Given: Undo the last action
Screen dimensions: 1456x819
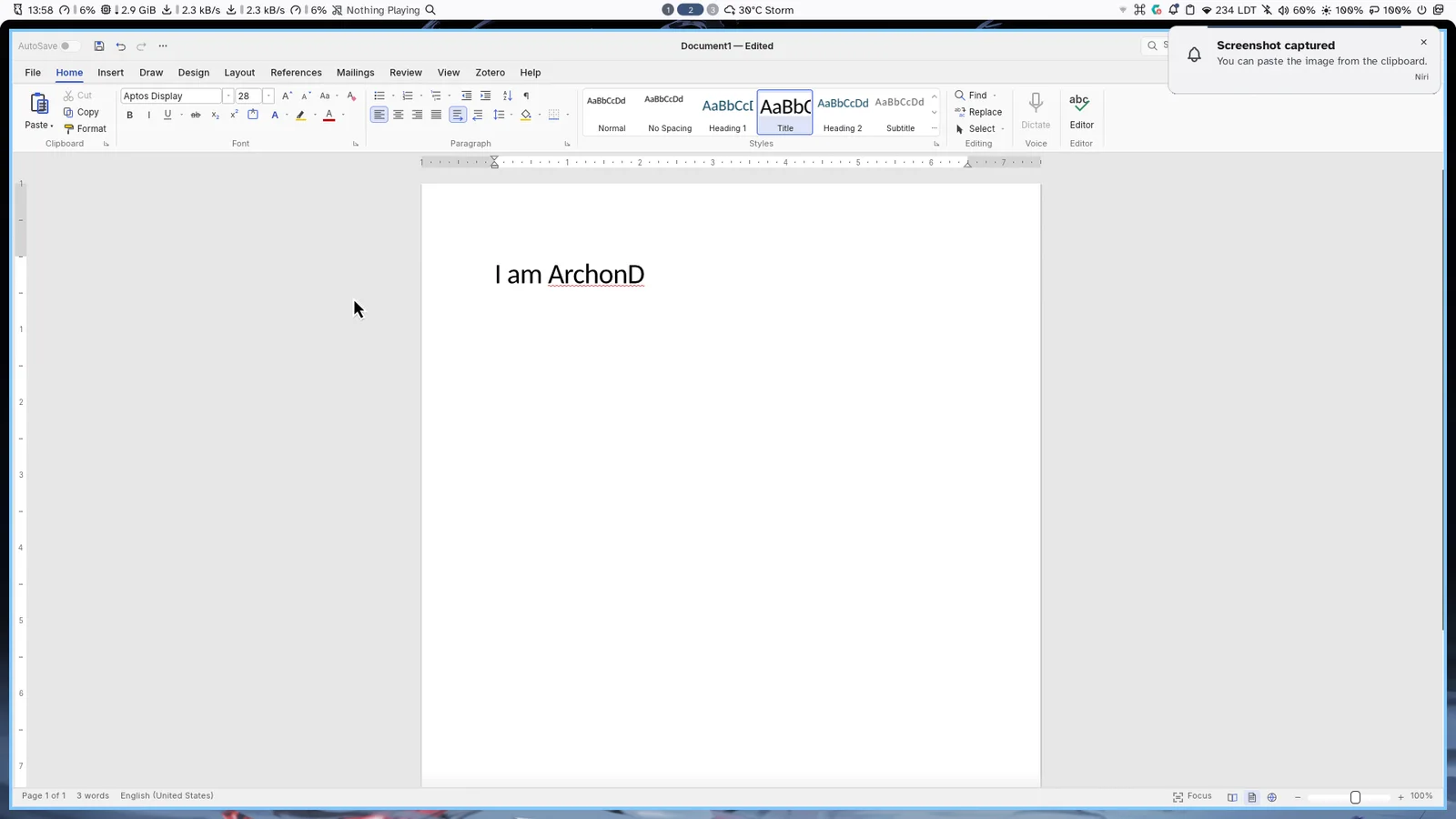Looking at the screenshot, I should pos(120,46).
